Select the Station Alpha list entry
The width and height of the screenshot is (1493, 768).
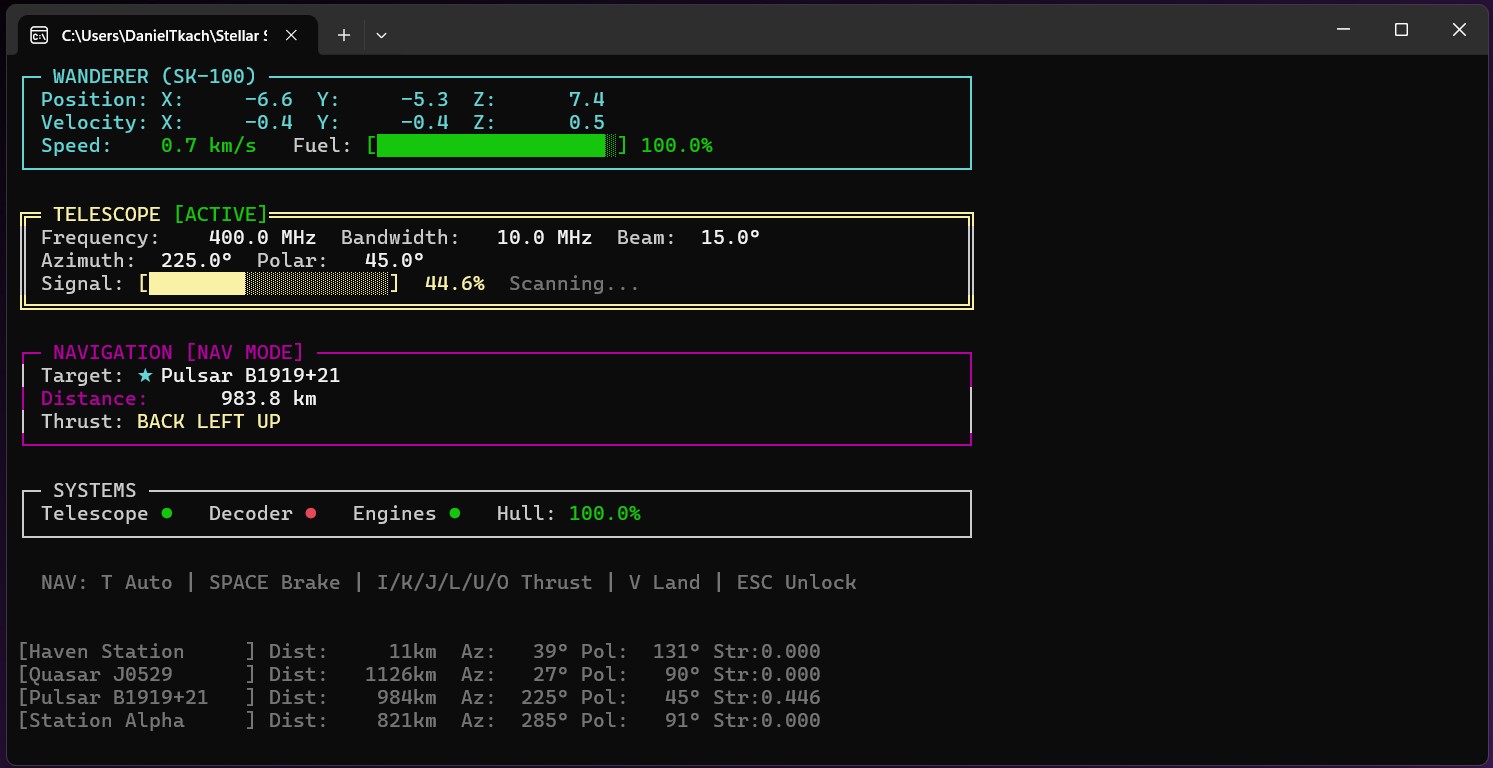coord(419,721)
